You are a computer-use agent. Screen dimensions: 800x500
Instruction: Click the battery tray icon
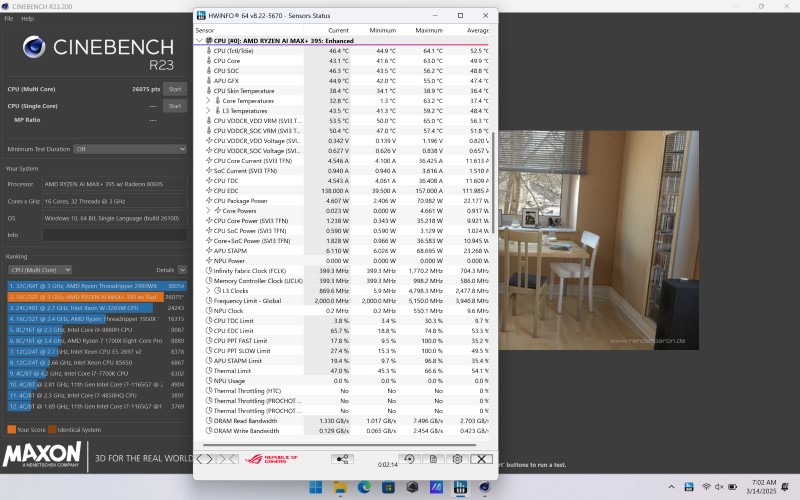tap(733, 487)
